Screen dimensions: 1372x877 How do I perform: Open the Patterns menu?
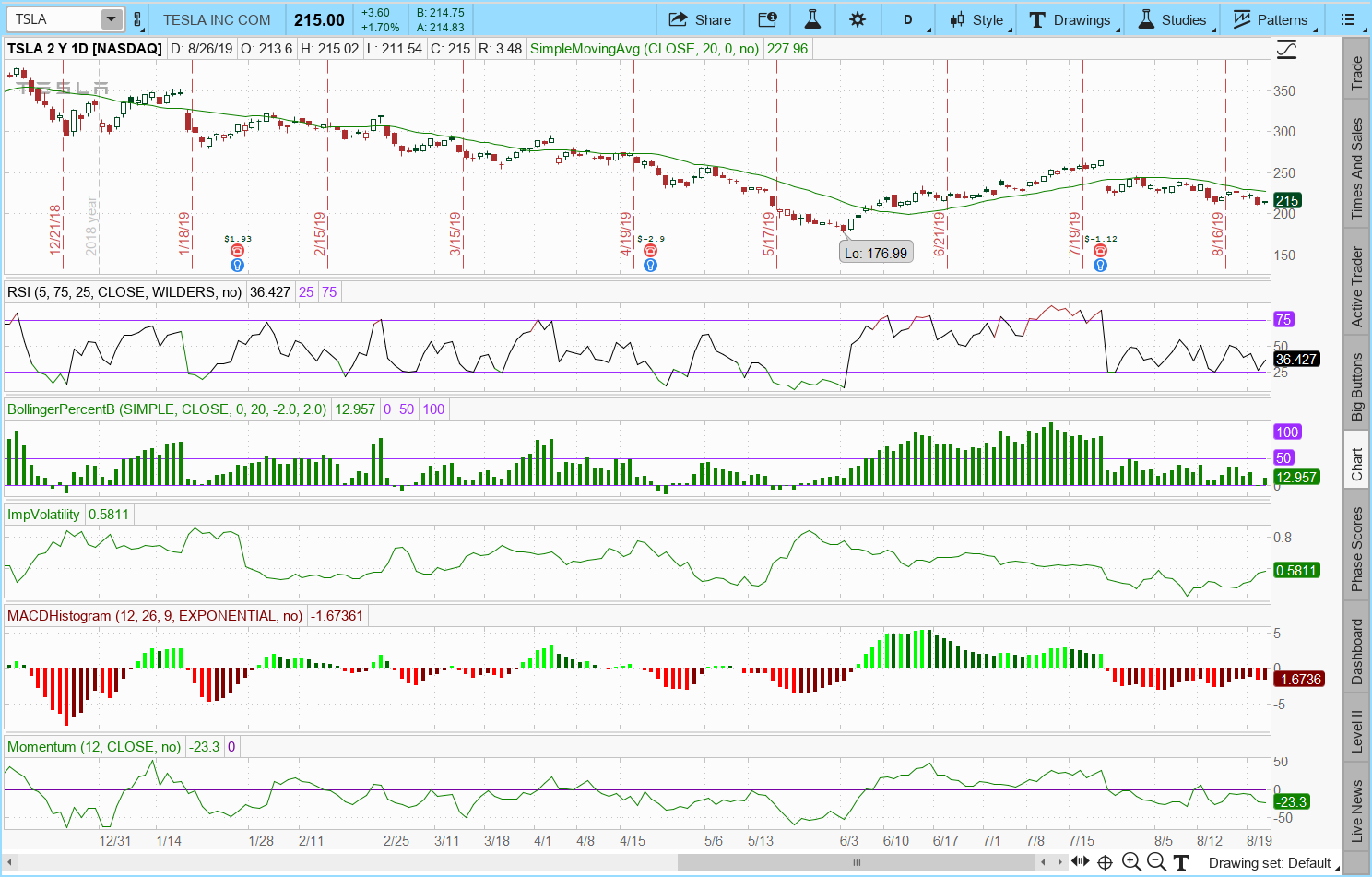point(1271,19)
